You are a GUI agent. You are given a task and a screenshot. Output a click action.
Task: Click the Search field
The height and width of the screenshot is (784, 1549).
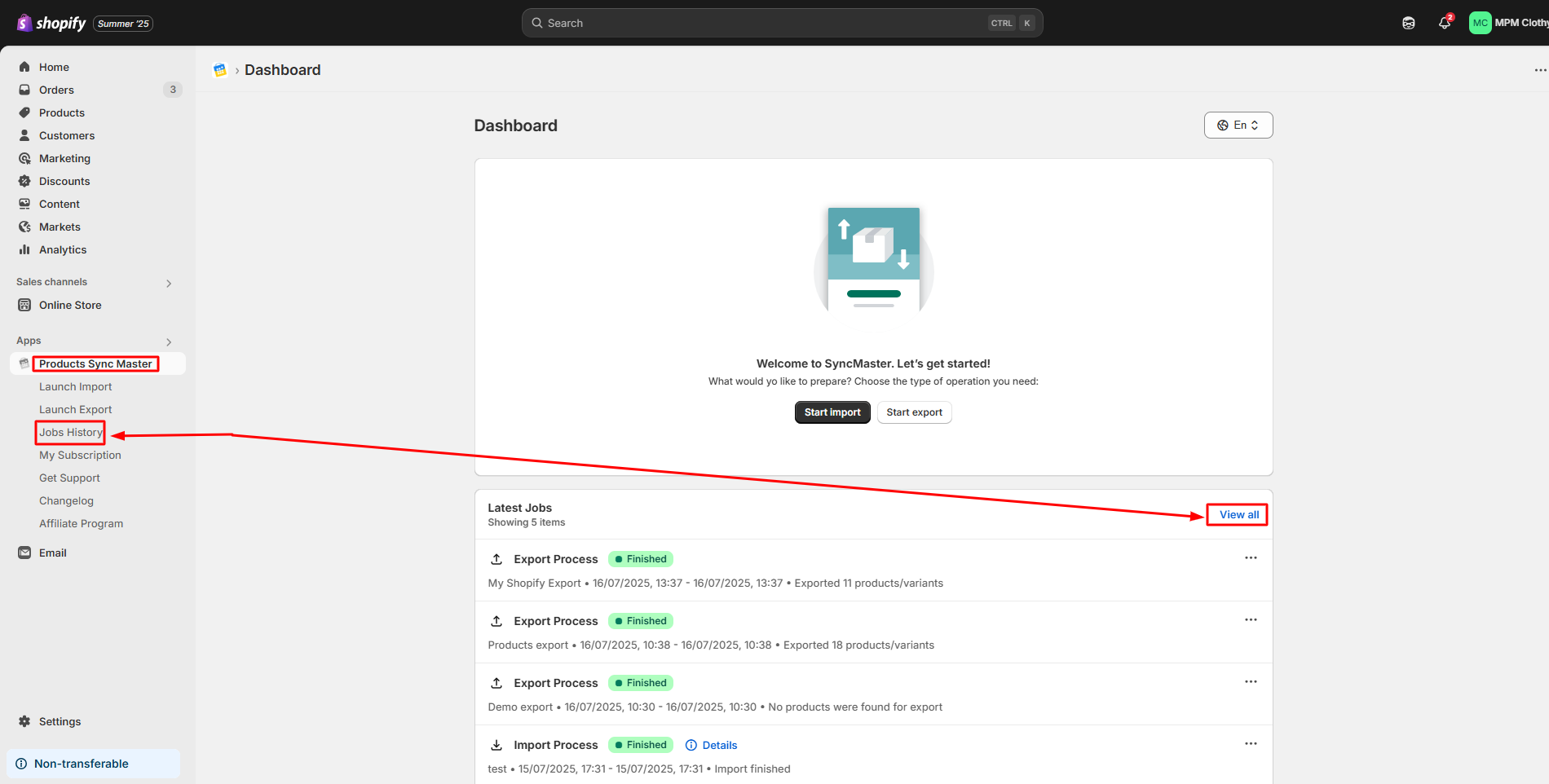coord(782,23)
